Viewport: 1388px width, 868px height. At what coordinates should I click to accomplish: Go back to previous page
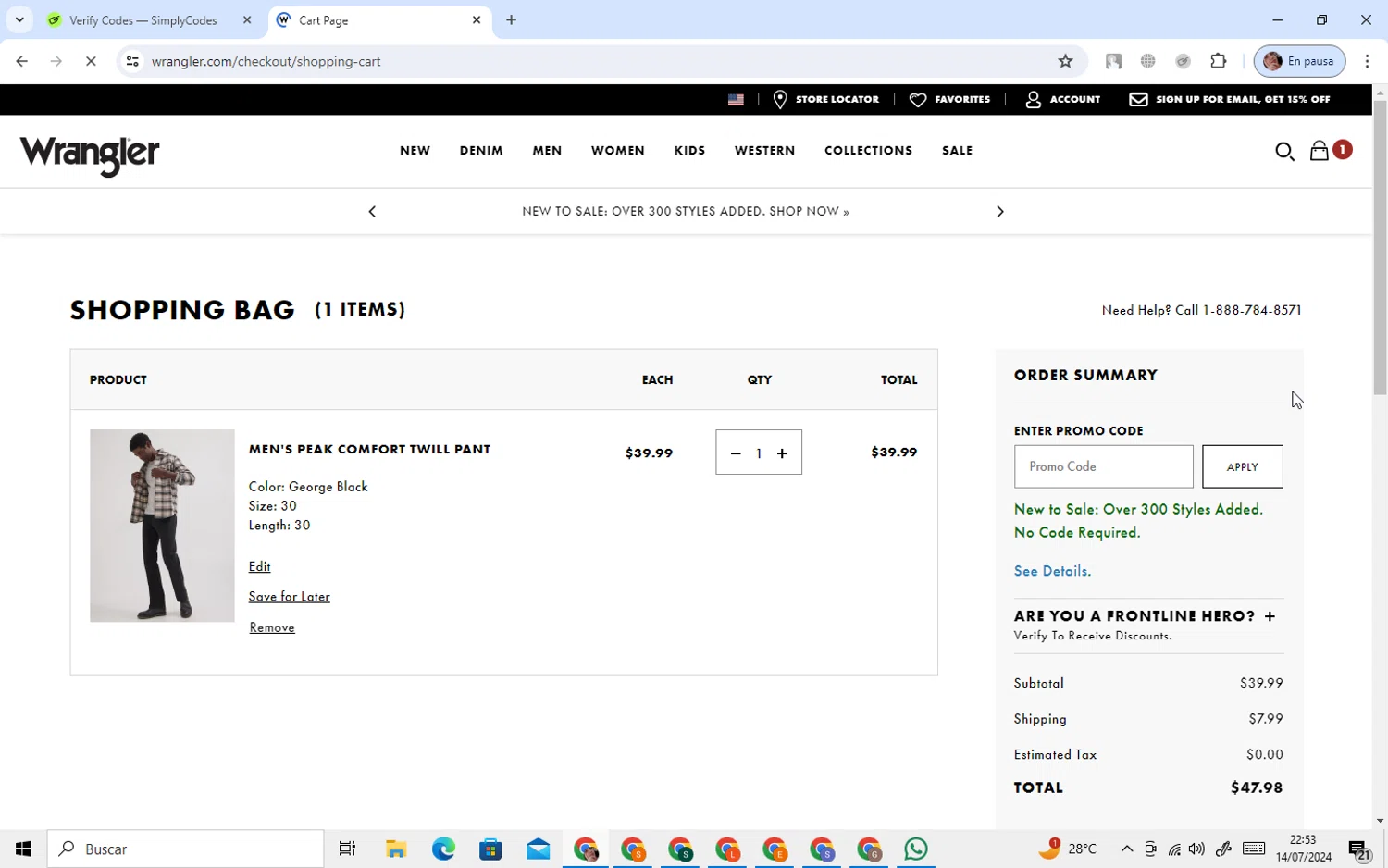point(22,61)
